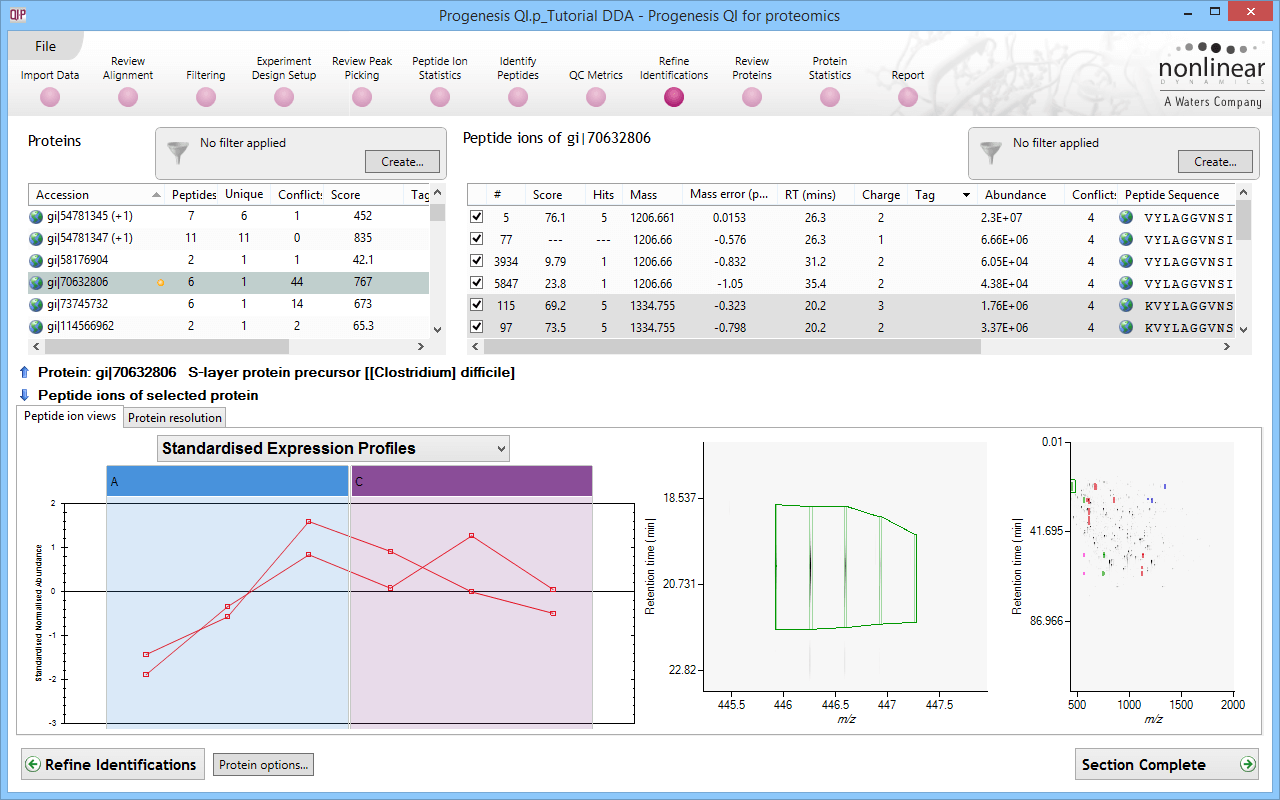Switch to the Protein resolution tab
Screen dimensions: 1280x800
(x=175, y=418)
